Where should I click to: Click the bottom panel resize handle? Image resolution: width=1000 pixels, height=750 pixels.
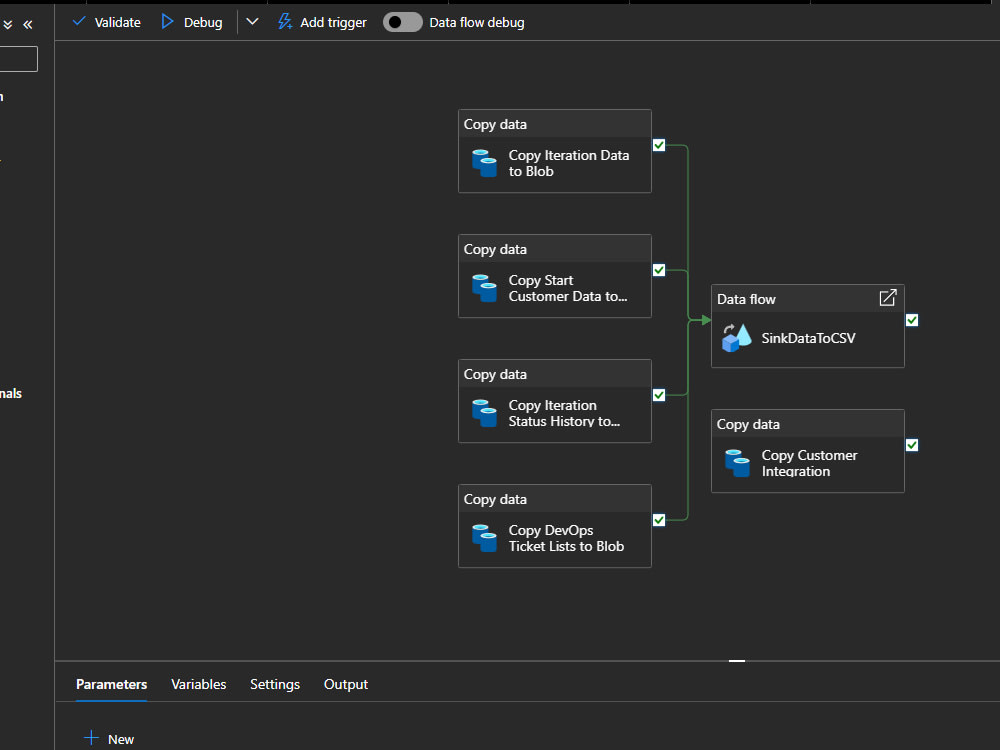(737, 660)
